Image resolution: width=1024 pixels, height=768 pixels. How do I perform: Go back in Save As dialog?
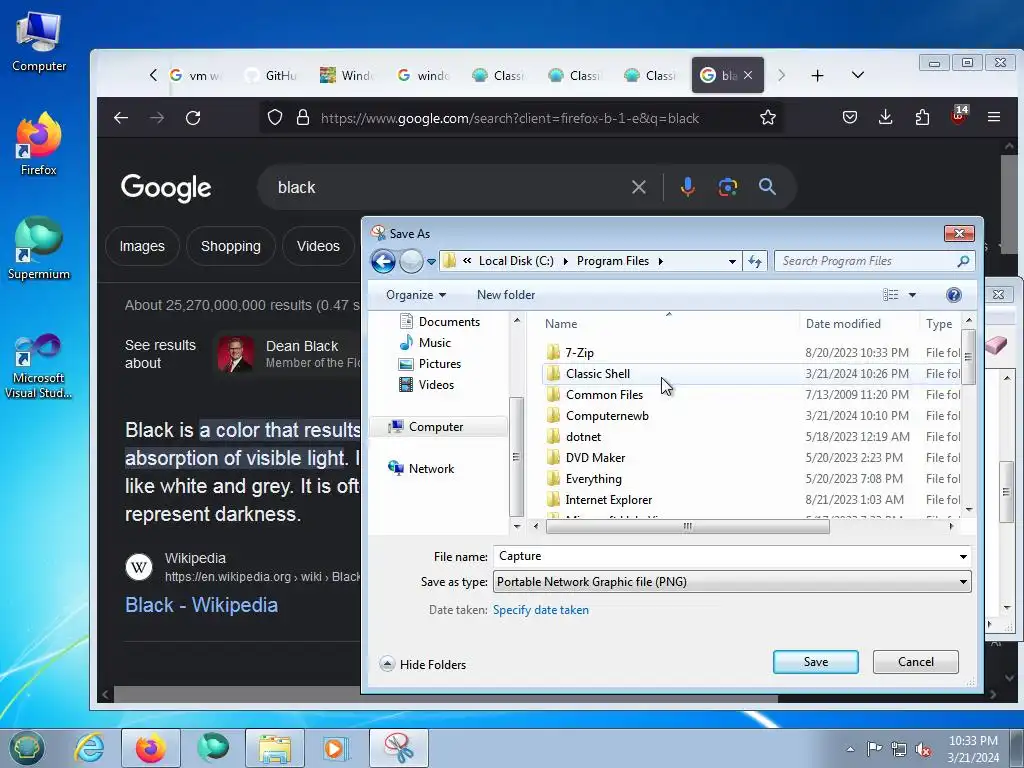pyautogui.click(x=383, y=261)
